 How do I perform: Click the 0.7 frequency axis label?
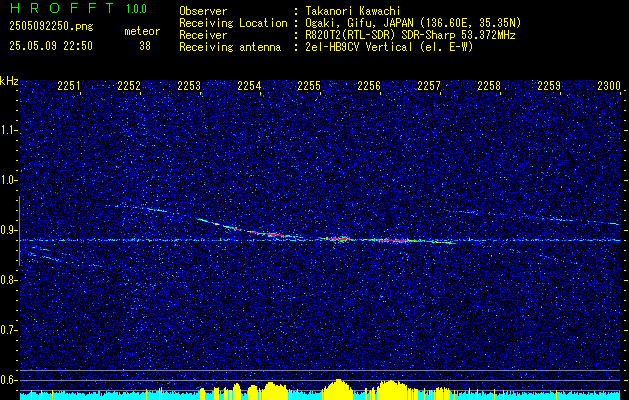[8, 330]
